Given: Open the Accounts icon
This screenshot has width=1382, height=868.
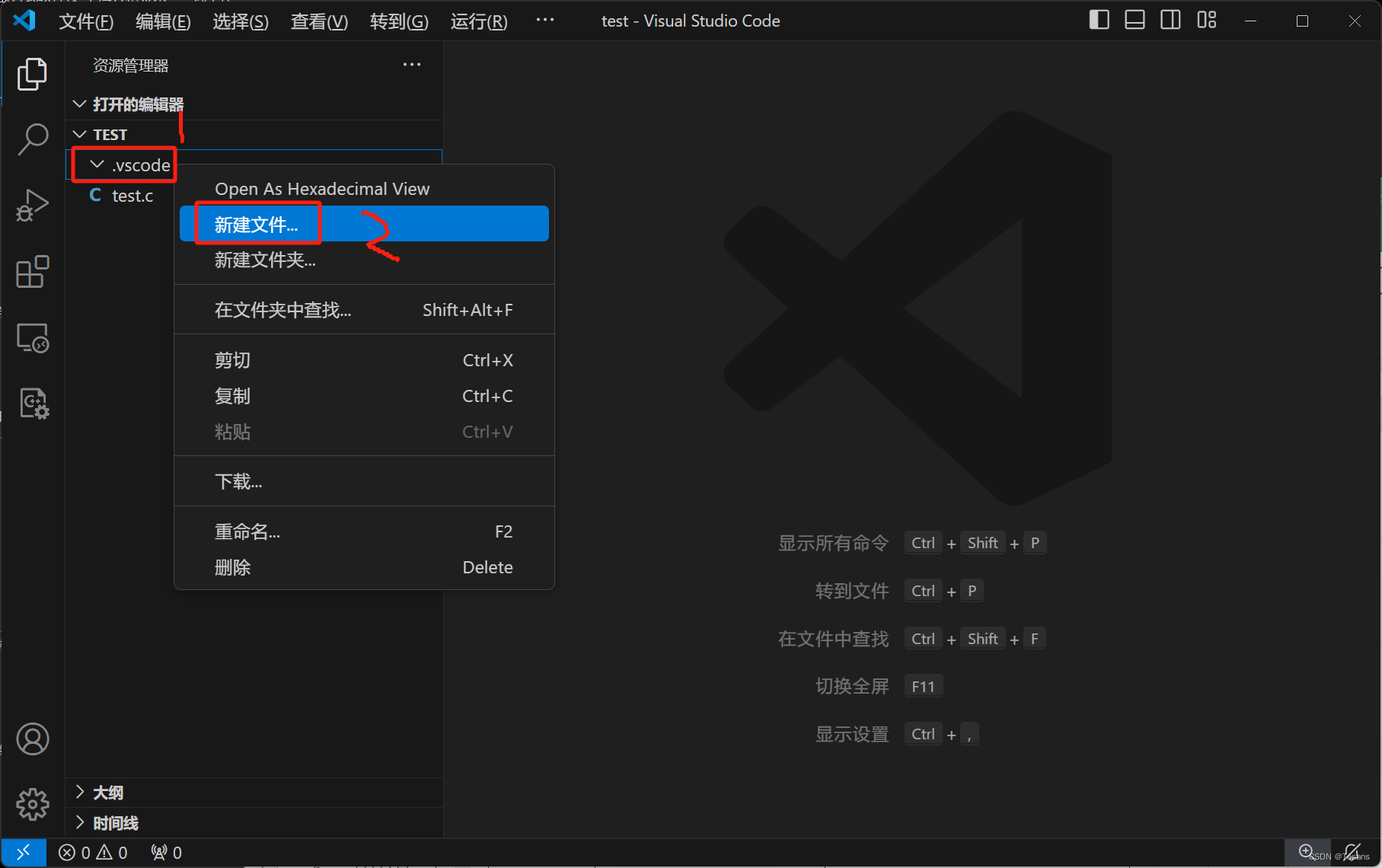Looking at the screenshot, I should (x=32, y=739).
